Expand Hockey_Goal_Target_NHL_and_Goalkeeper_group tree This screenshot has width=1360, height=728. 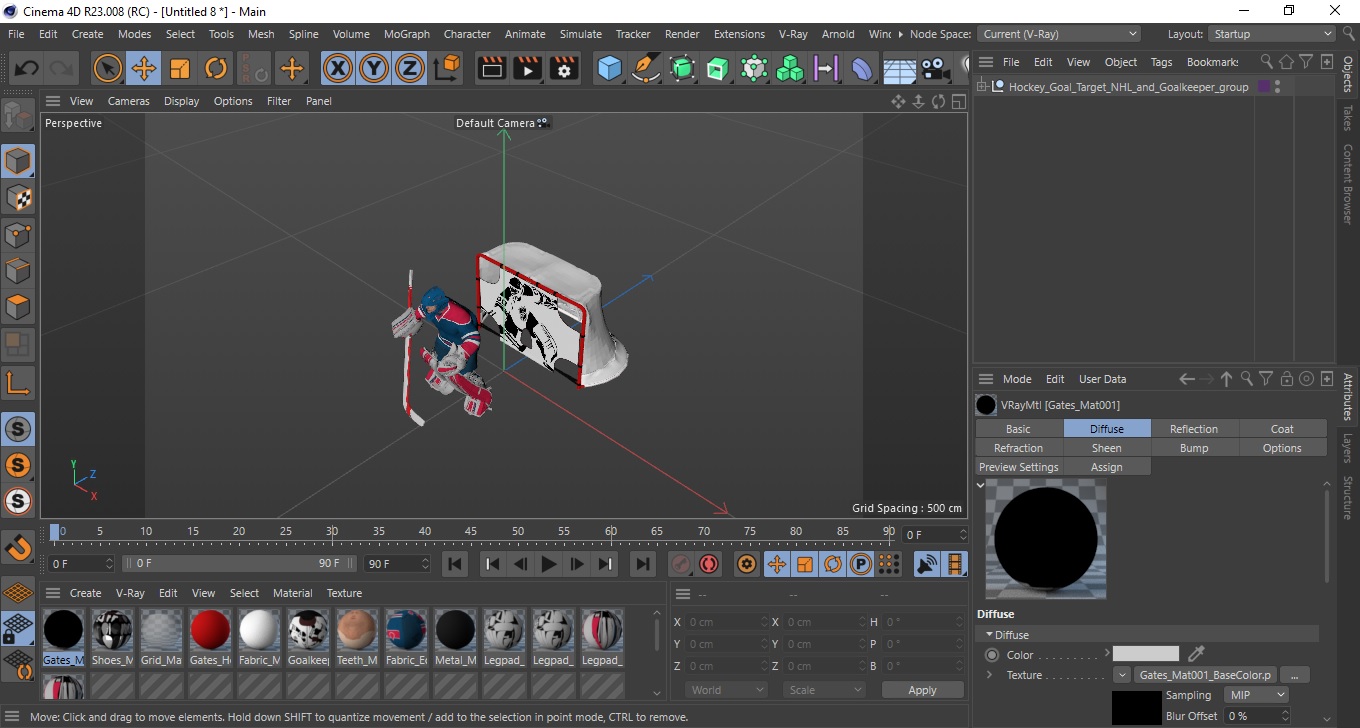point(982,87)
